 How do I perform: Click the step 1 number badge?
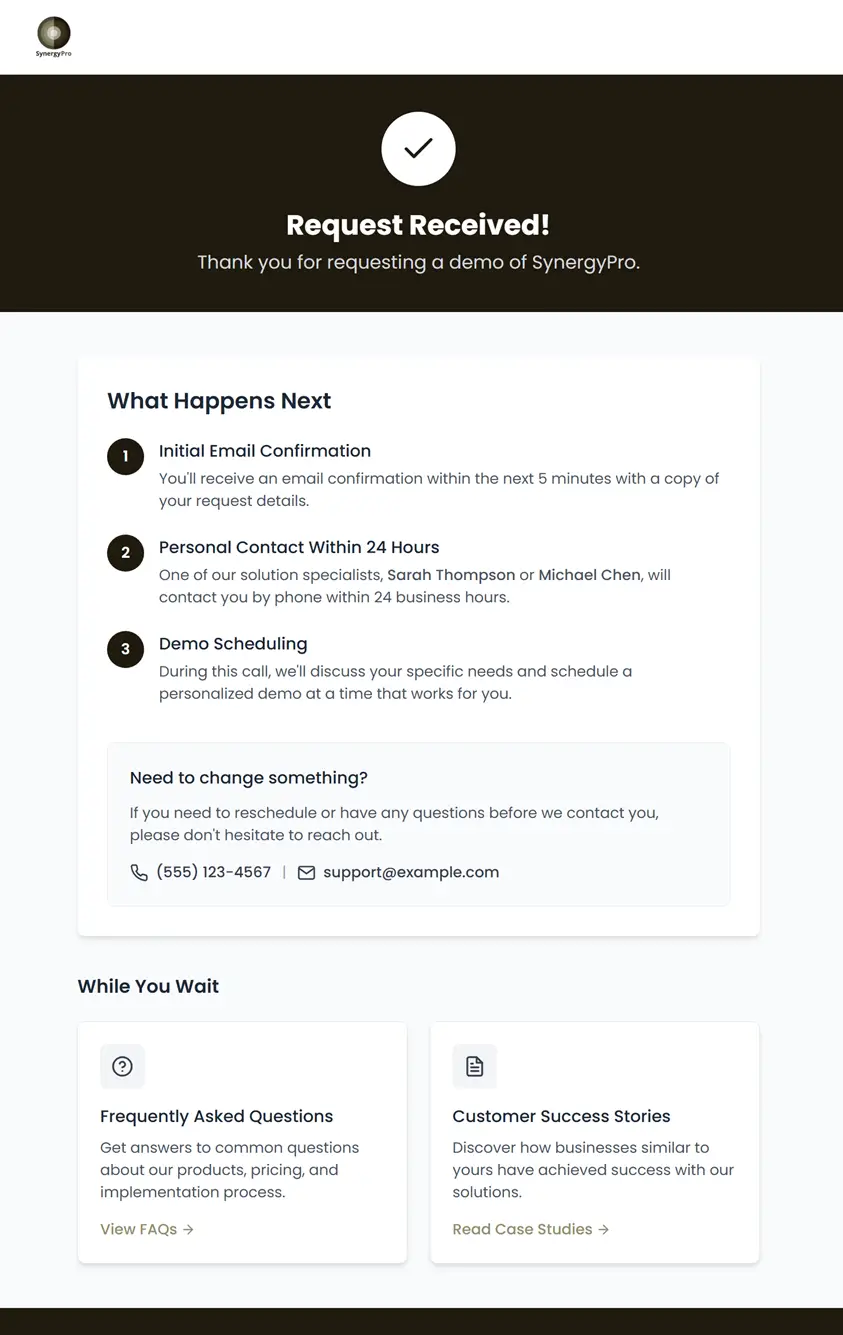click(x=125, y=456)
